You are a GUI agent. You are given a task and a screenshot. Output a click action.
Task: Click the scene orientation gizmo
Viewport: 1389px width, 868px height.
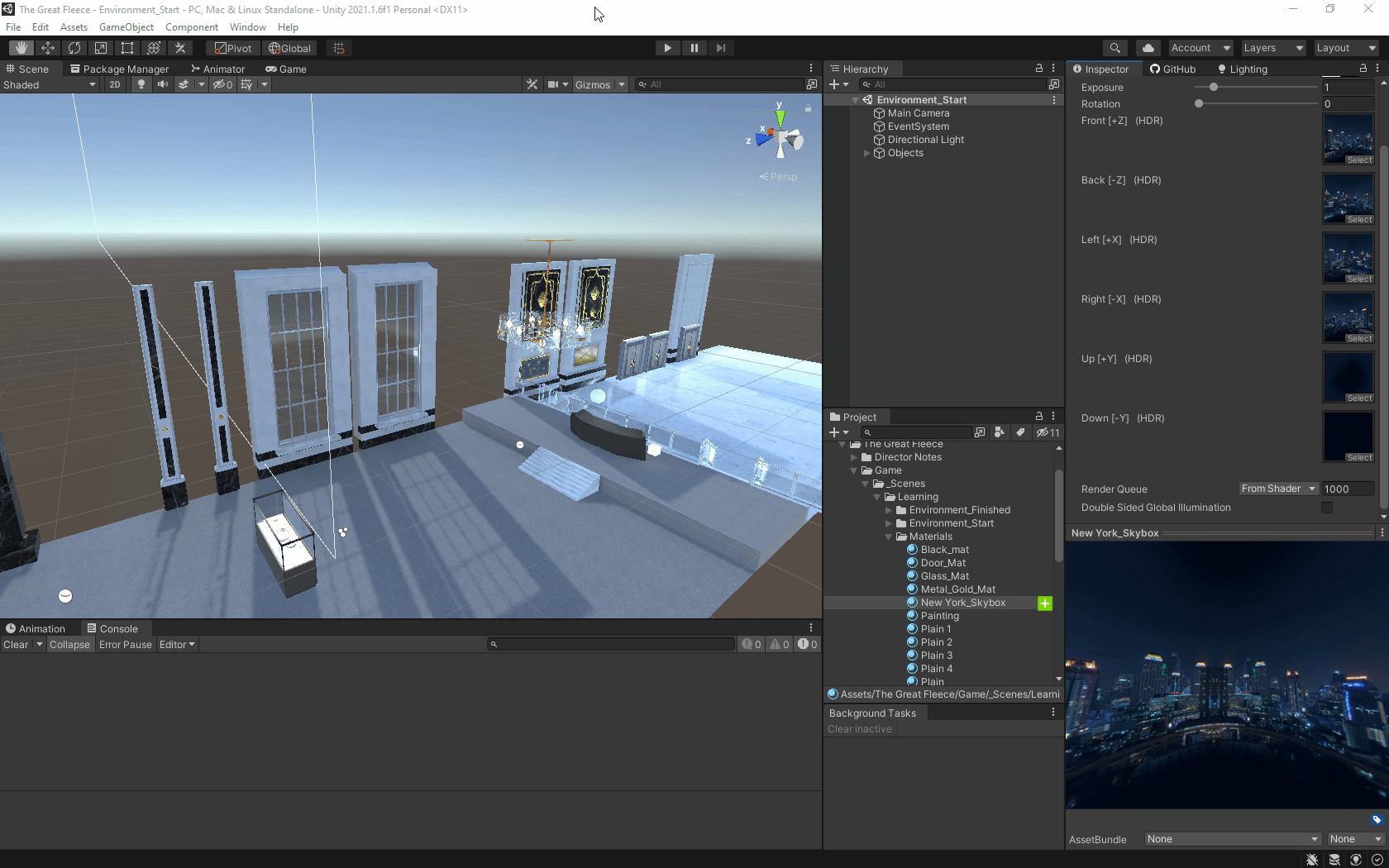[779, 136]
